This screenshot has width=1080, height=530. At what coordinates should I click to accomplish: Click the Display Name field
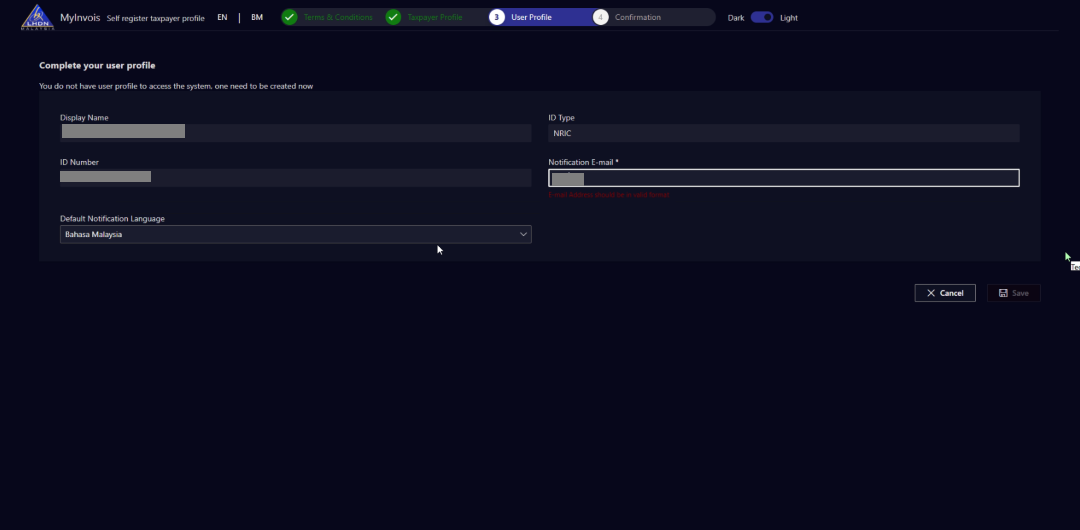pyautogui.click(x=295, y=132)
